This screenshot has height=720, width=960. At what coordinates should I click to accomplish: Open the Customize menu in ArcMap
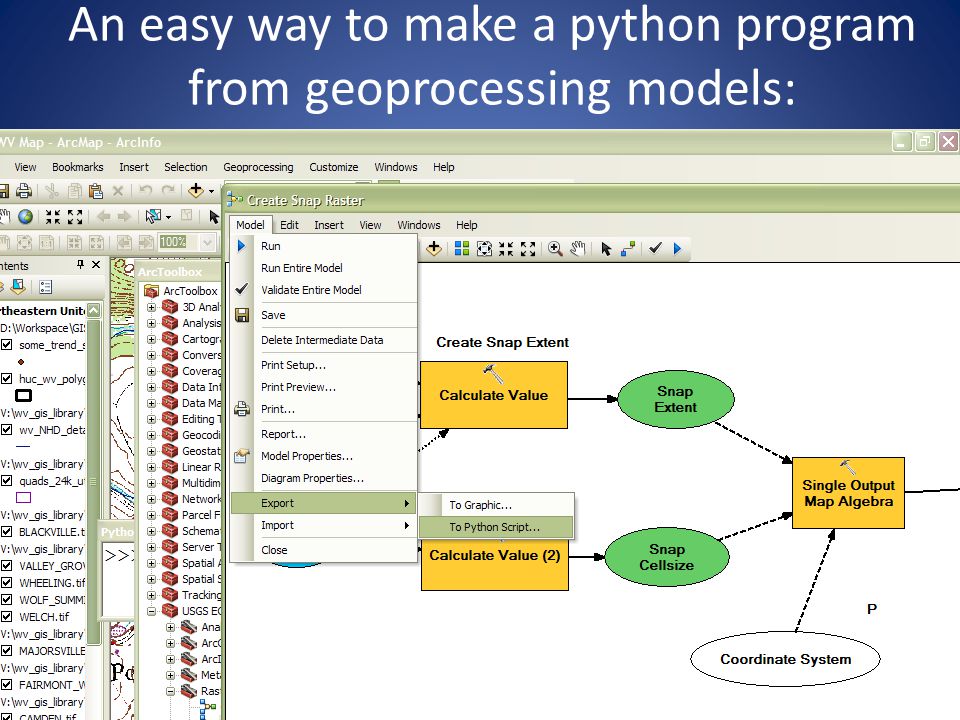coord(334,167)
